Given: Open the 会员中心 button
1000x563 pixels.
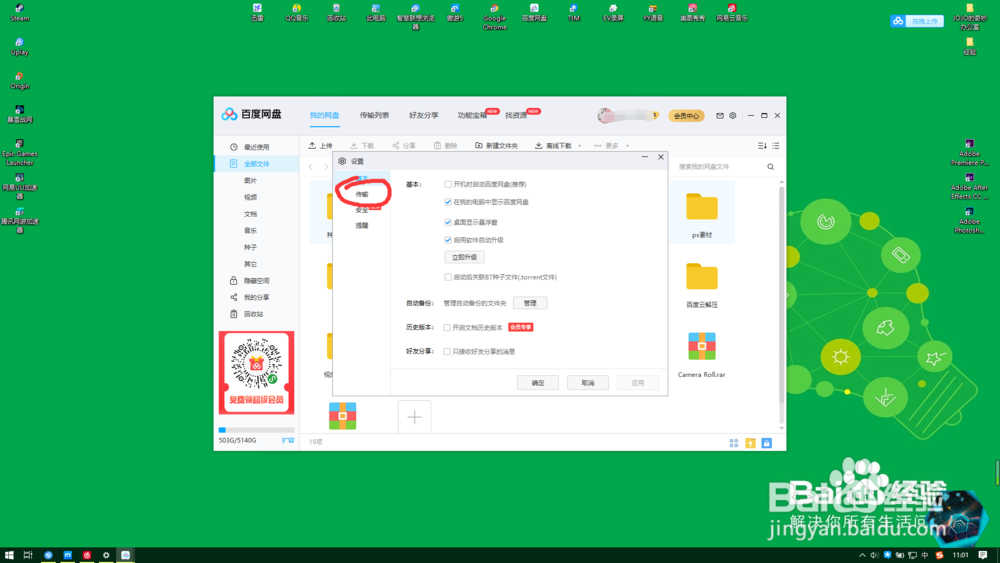Looking at the screenshot, I should click(686, 116).
